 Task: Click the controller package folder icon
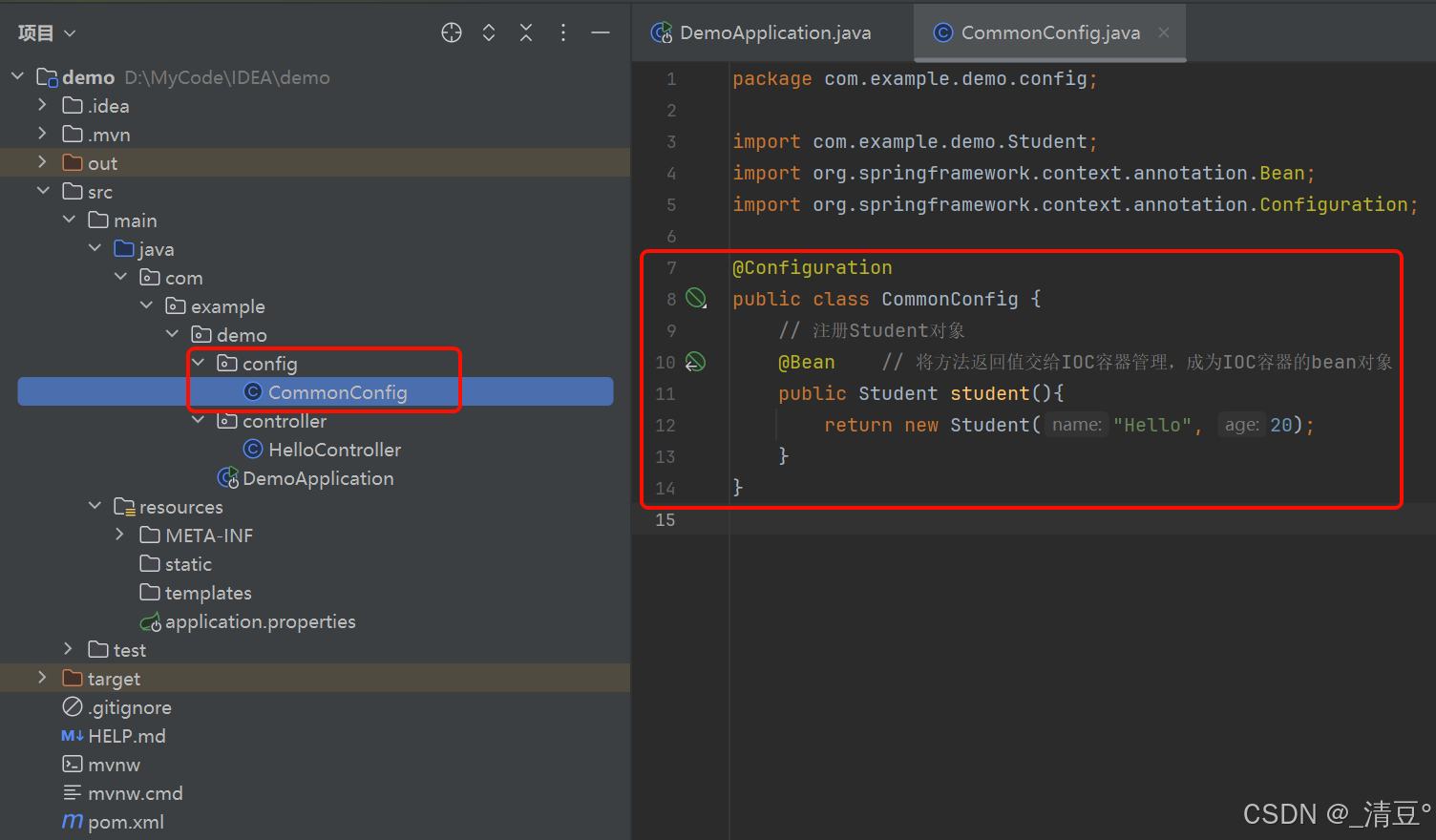(227, 420)
